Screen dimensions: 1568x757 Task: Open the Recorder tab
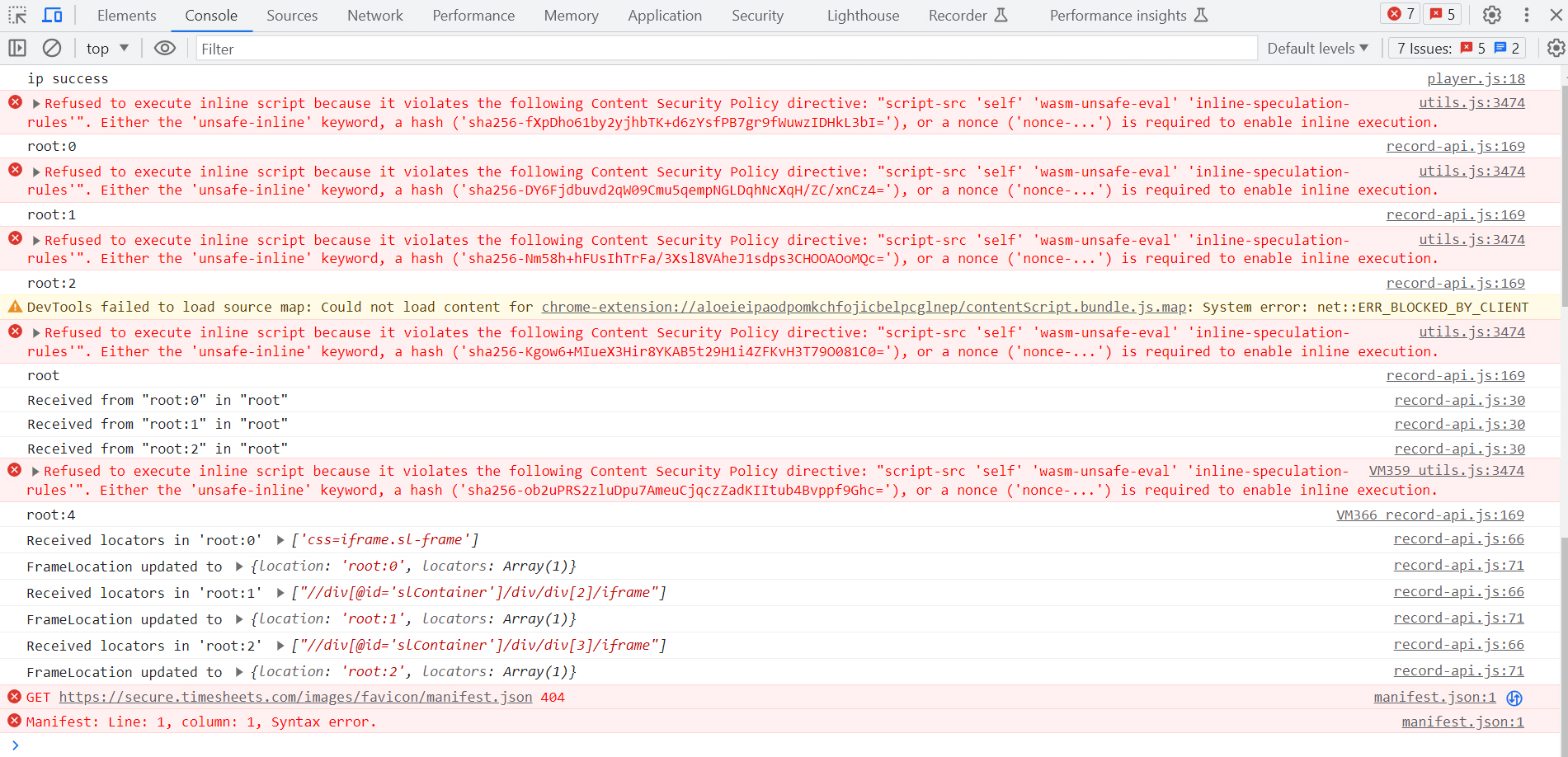(x=968, y=16)
